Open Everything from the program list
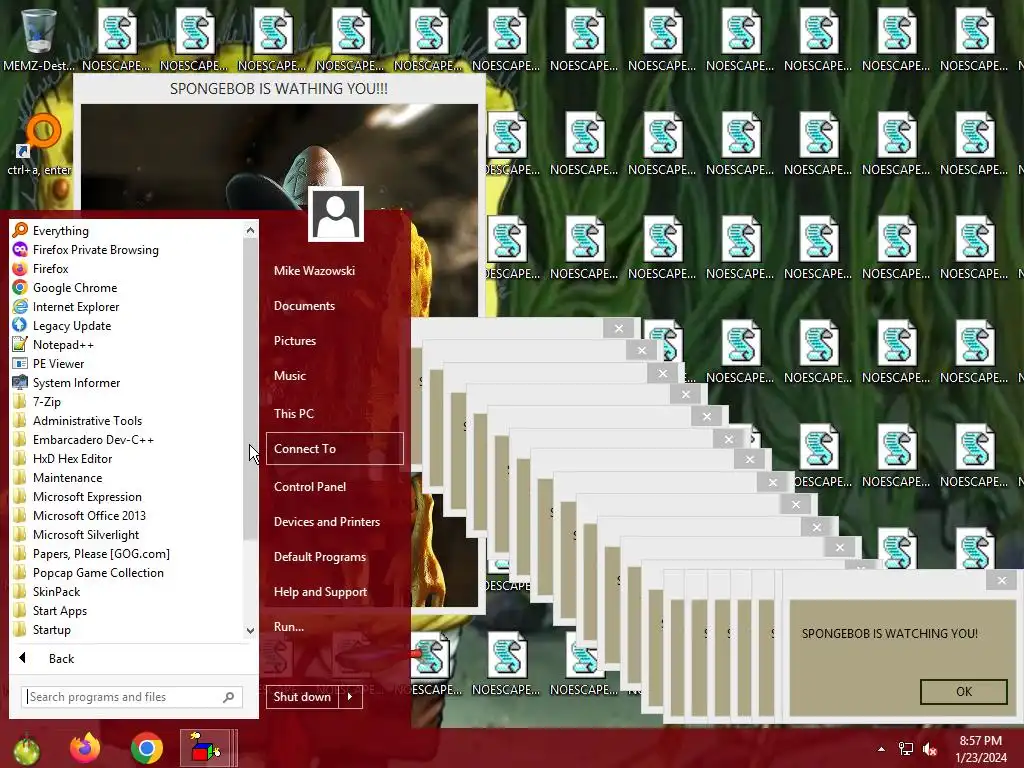Screen dimensions: 1024x768 (127, 231)
